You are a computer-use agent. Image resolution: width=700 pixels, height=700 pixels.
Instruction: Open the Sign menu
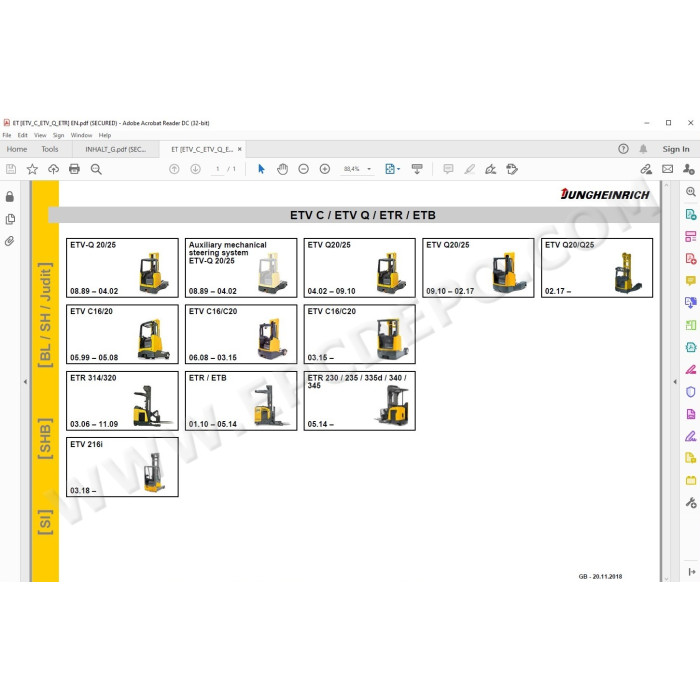pos(58,135)
